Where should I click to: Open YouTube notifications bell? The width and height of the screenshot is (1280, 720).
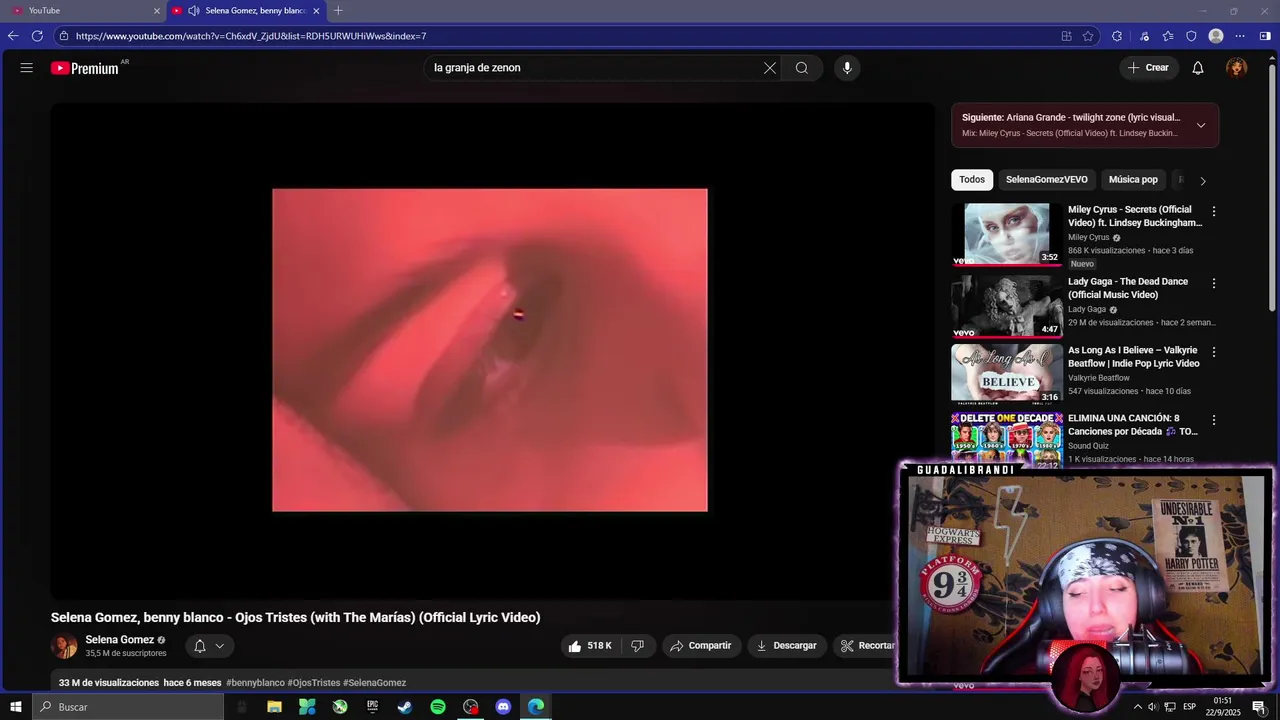(1198, 68)
